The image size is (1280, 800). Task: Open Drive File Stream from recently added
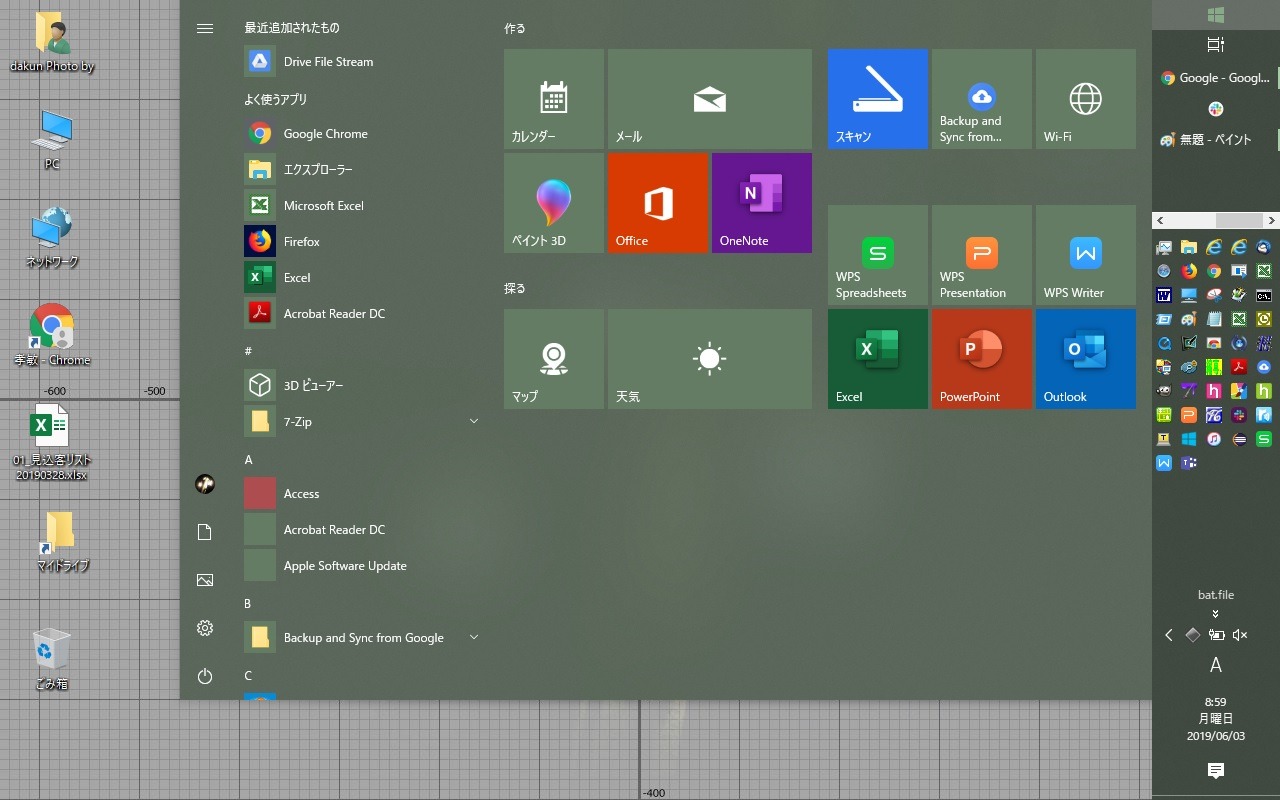point(362,61)
